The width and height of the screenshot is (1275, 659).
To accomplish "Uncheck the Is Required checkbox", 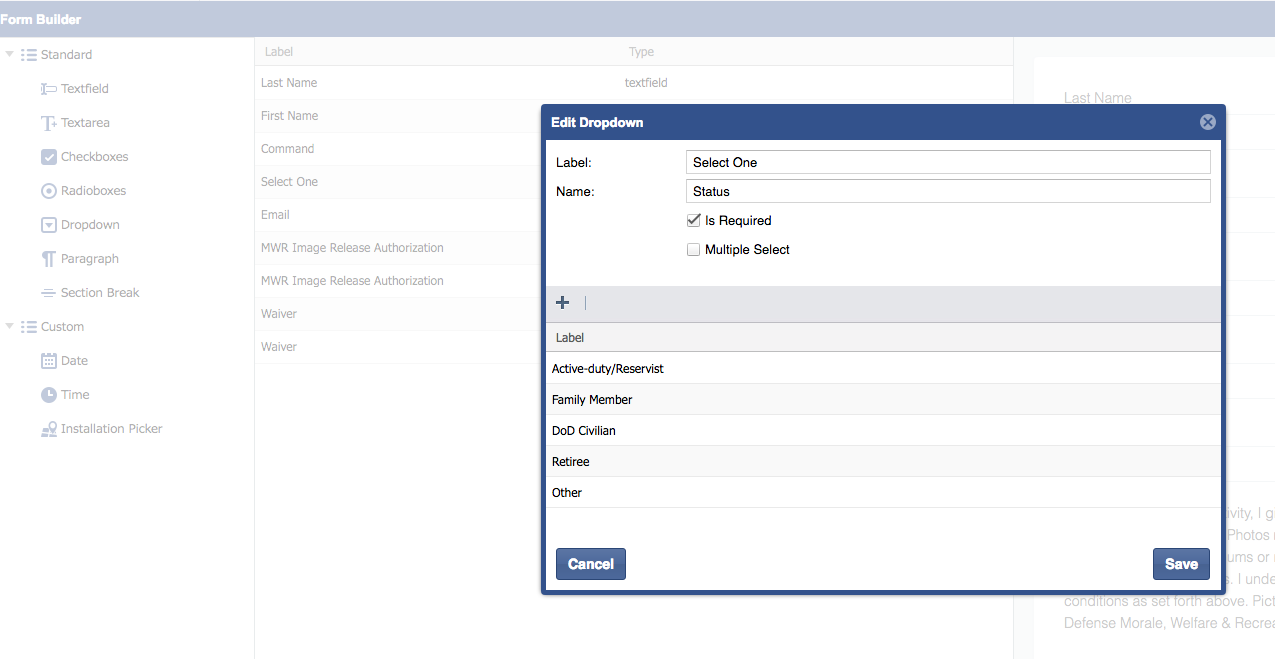I will pos(693,221).
